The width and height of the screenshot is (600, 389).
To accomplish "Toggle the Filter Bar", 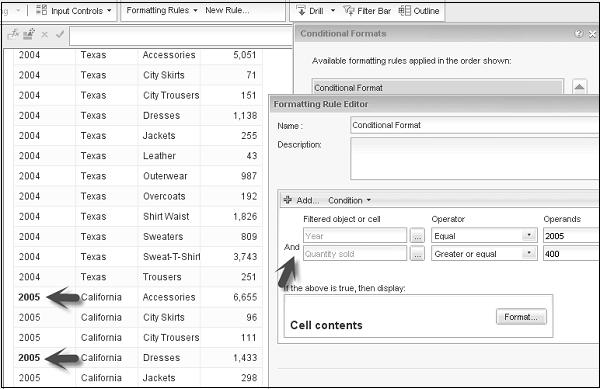I will 367,11.
